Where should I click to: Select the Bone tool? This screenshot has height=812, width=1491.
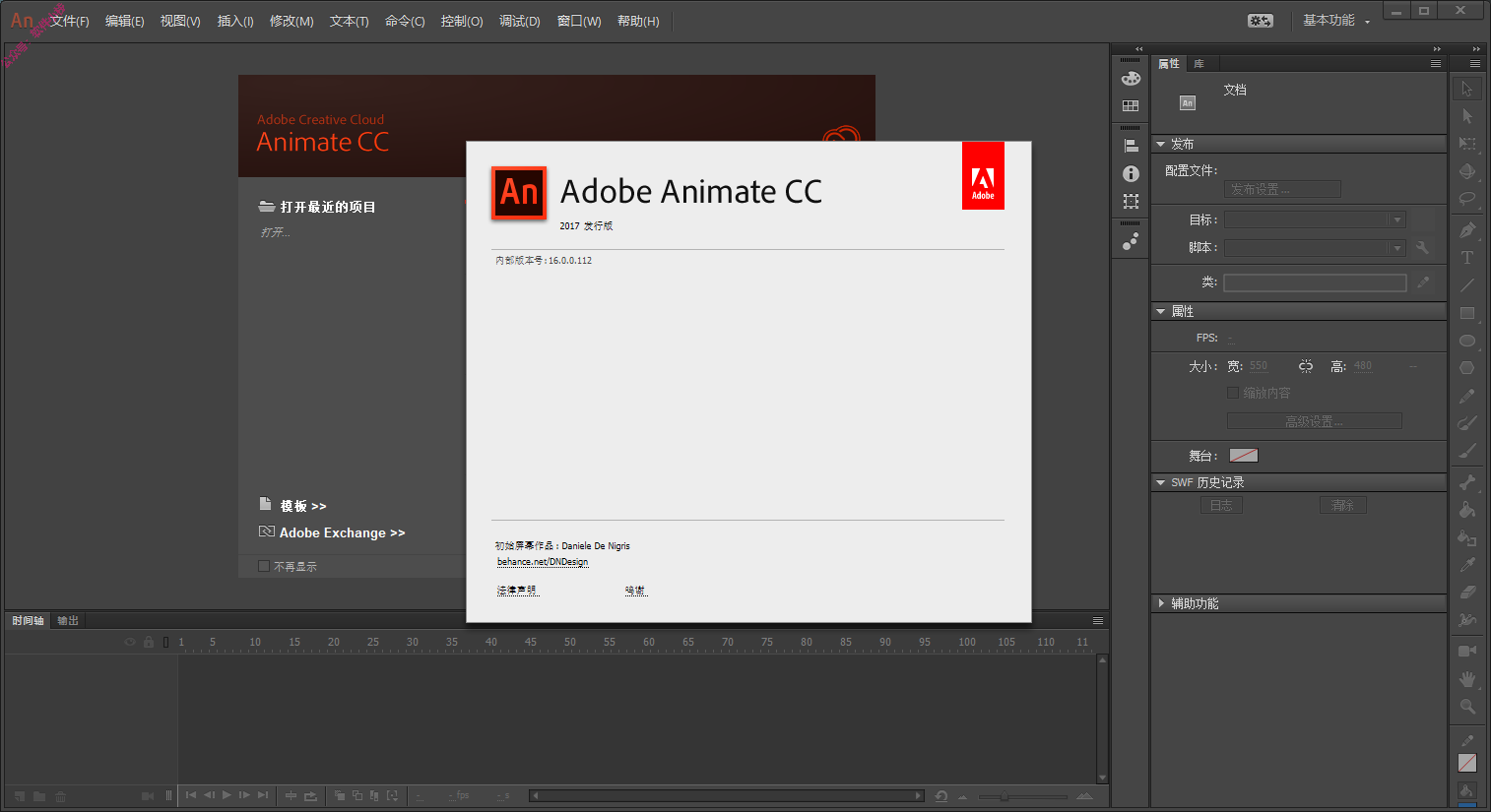[1467, 482]
